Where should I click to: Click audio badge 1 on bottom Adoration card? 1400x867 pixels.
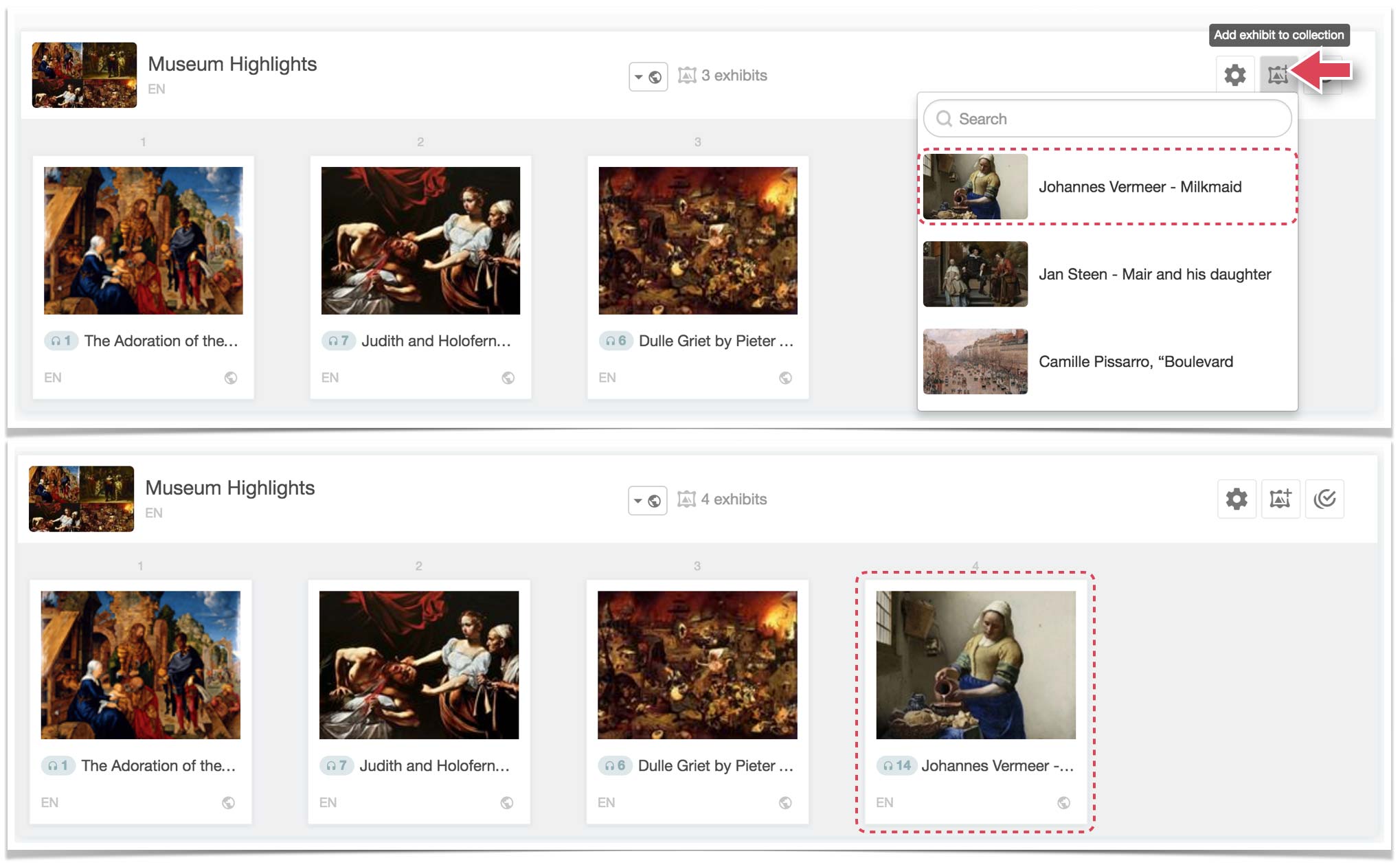[x=58, y=765]
